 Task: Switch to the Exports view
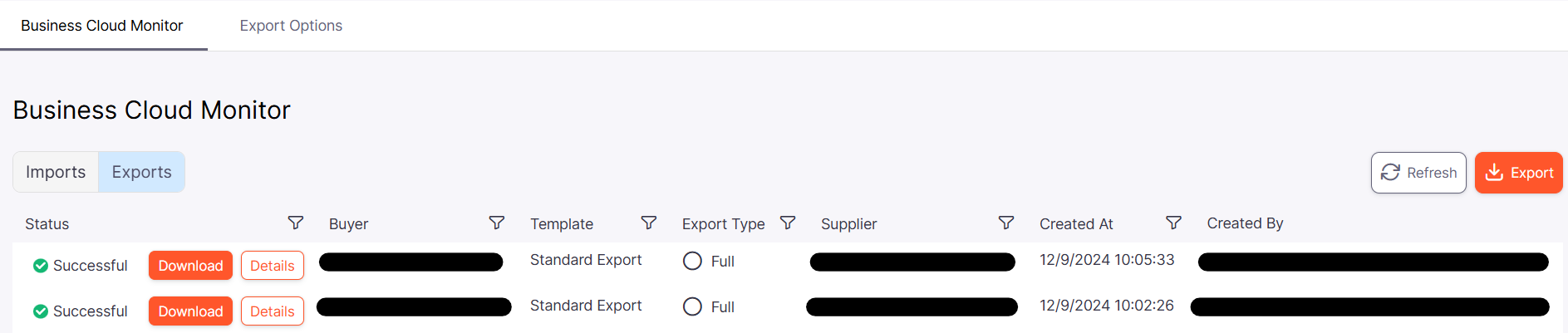pos(141,172)
